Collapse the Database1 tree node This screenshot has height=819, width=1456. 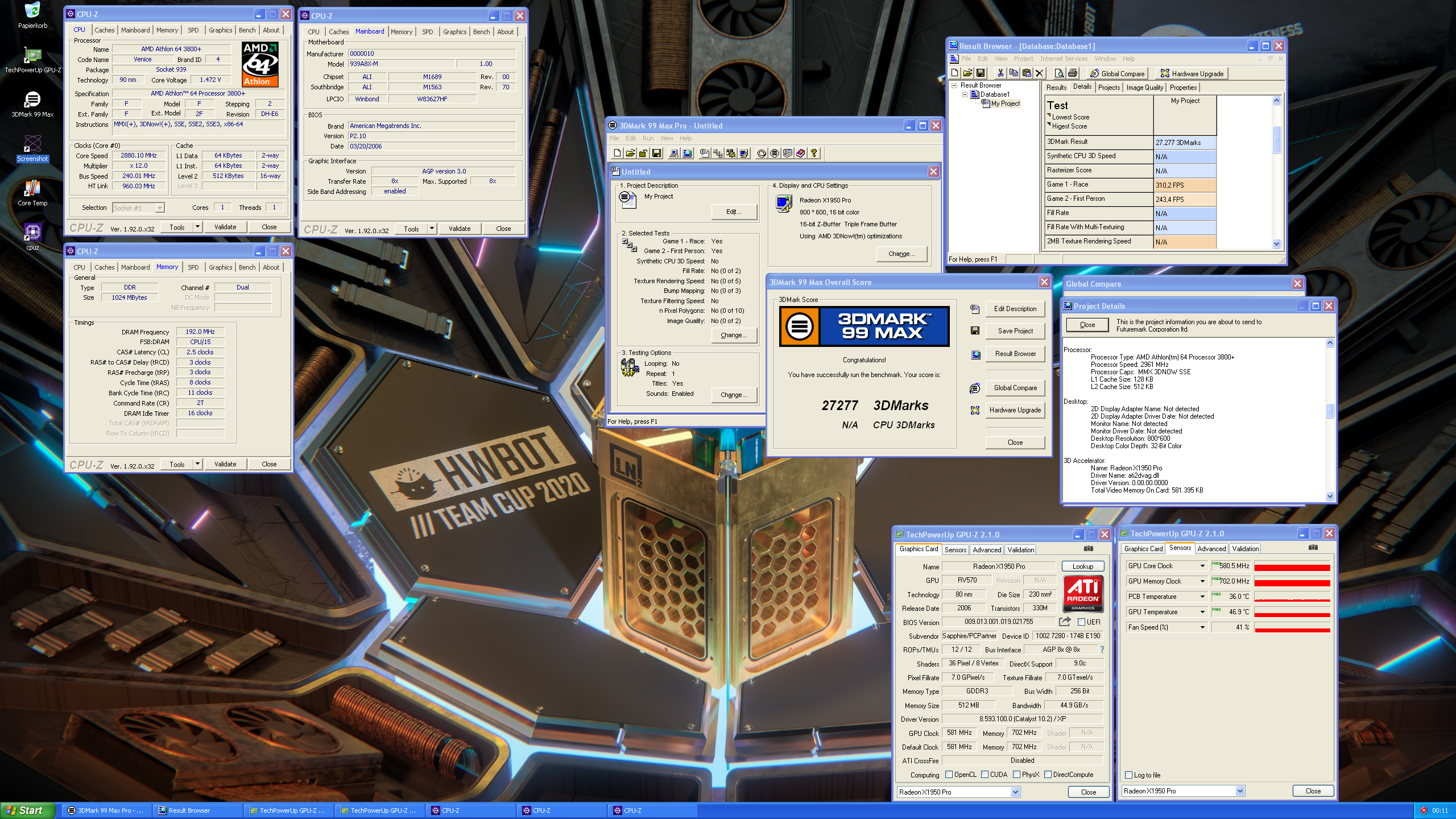click(965, 94)
